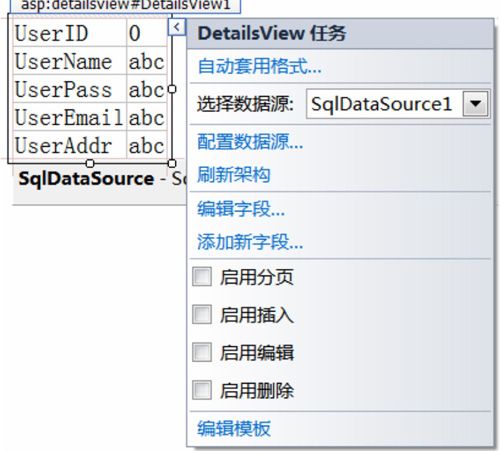Open the SqlDataSource1 dropdown arrow

(475, 104)
